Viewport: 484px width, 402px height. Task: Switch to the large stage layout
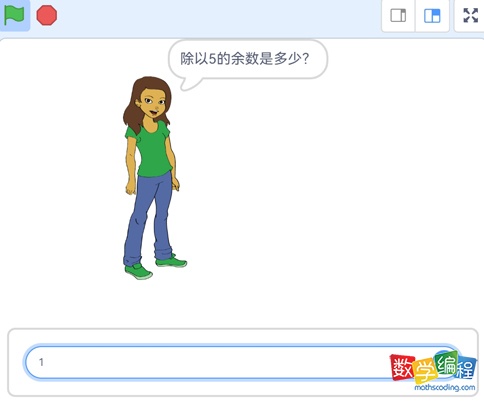click(x=432, y=16)
